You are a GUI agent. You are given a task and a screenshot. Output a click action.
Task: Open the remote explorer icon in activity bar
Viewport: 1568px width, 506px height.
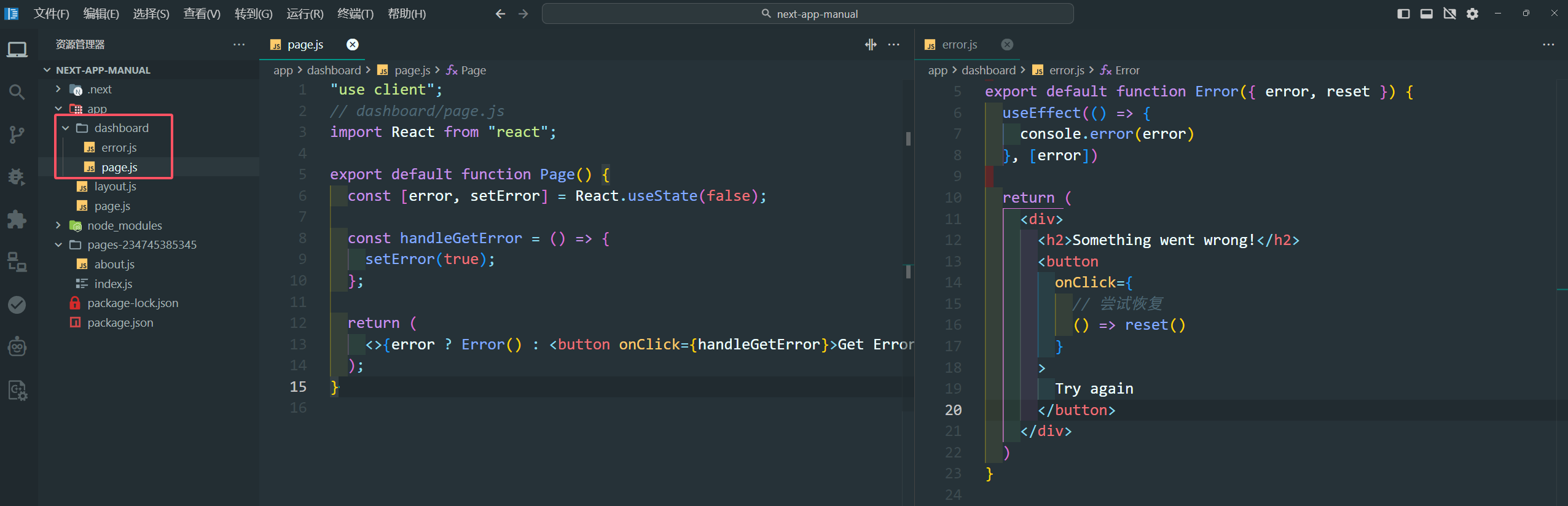[x=17, y=262]
